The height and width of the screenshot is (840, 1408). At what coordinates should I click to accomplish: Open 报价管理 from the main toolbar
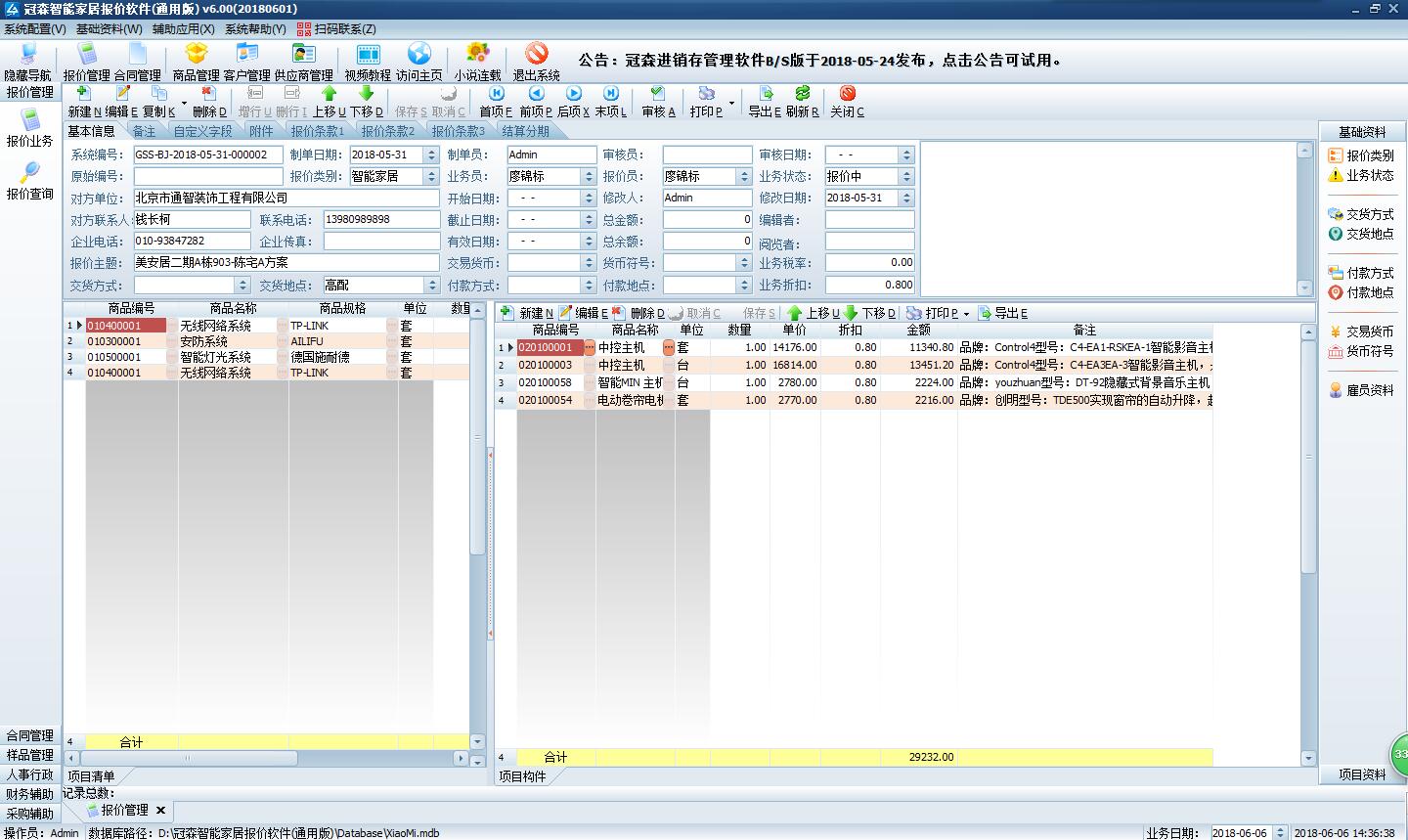coord(87,62)
